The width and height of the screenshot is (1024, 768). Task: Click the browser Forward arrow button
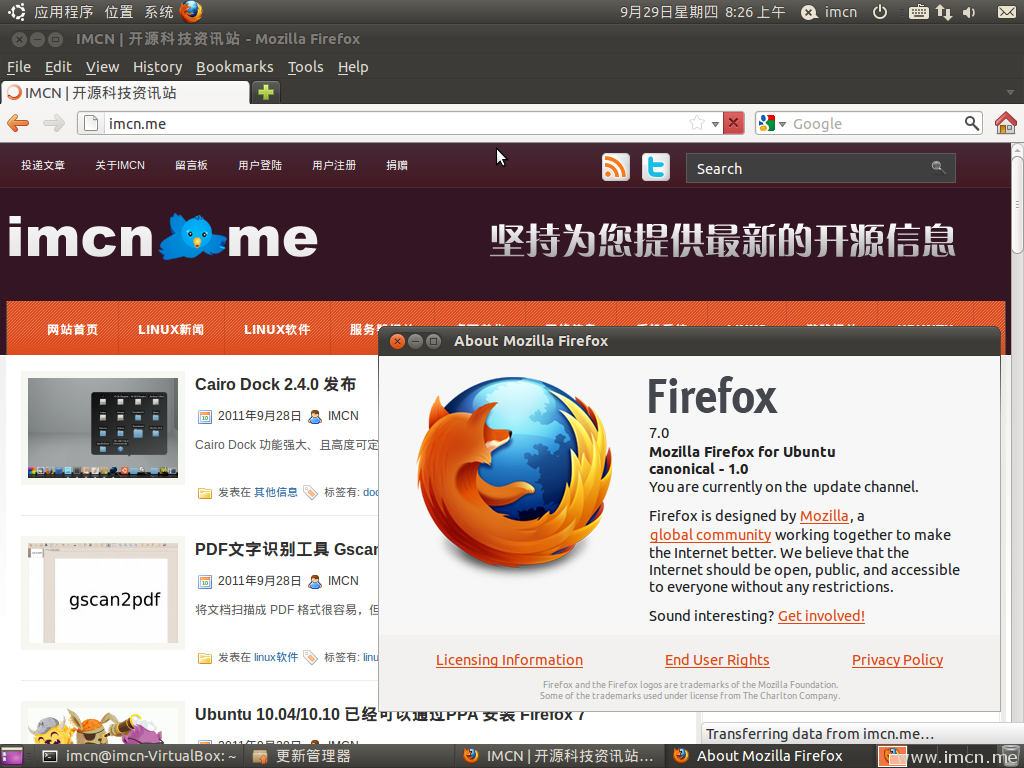(54, 123)
